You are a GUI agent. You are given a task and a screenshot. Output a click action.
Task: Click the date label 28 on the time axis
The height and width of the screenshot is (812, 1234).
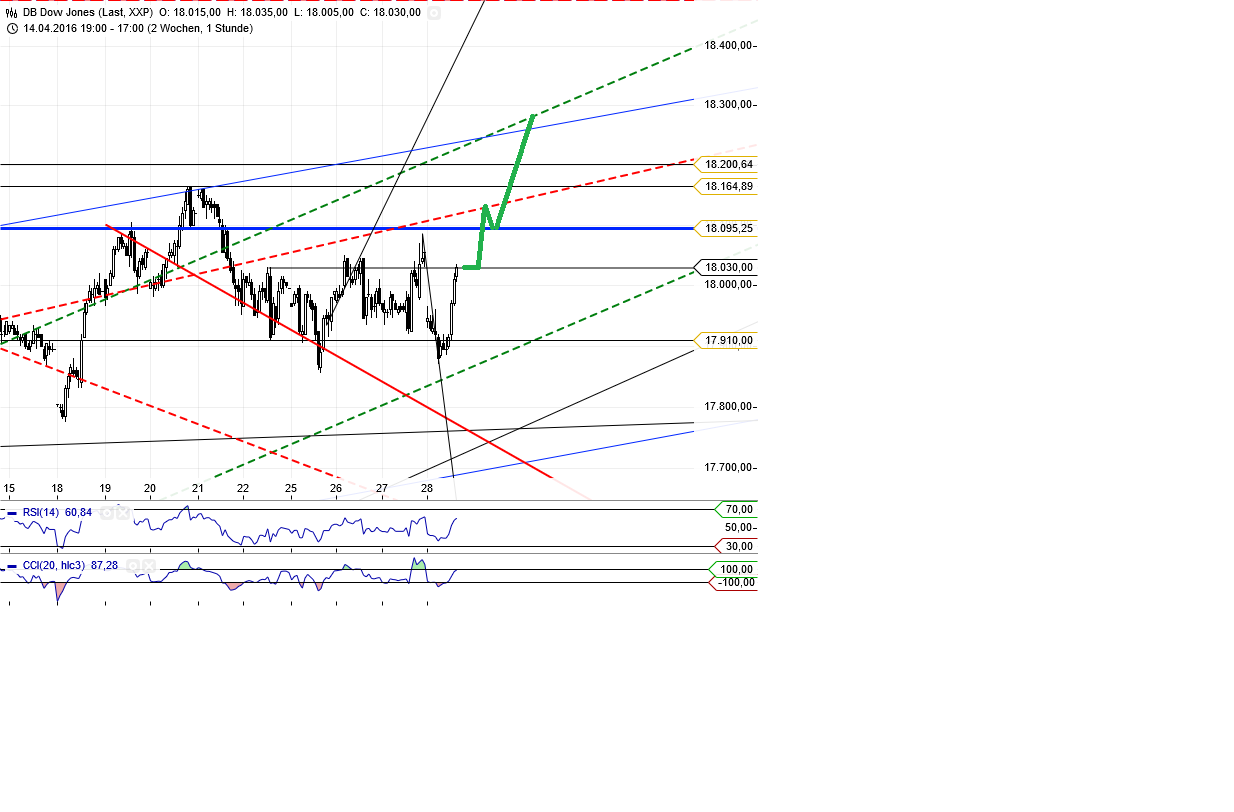coord(427,488)
